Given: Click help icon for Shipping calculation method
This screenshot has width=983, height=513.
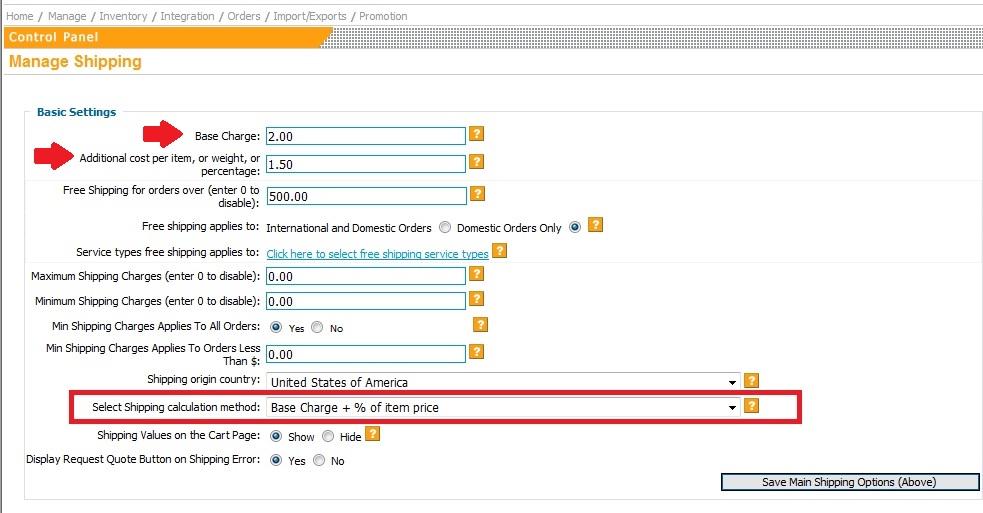Looking at the screenshot, I should [752, 406].
